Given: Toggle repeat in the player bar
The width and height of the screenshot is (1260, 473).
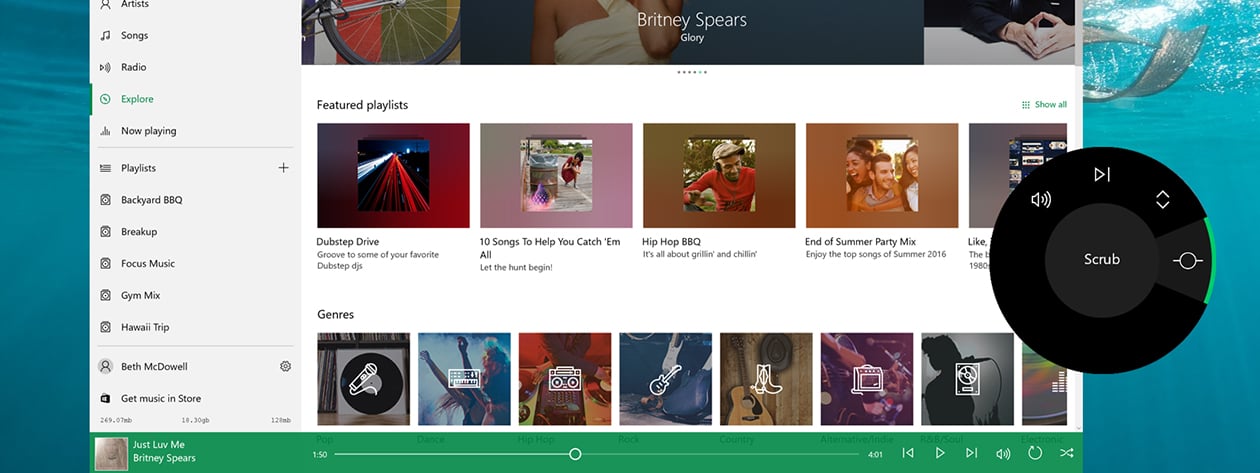Looking at the screenshot, I should coord(1035,453).
